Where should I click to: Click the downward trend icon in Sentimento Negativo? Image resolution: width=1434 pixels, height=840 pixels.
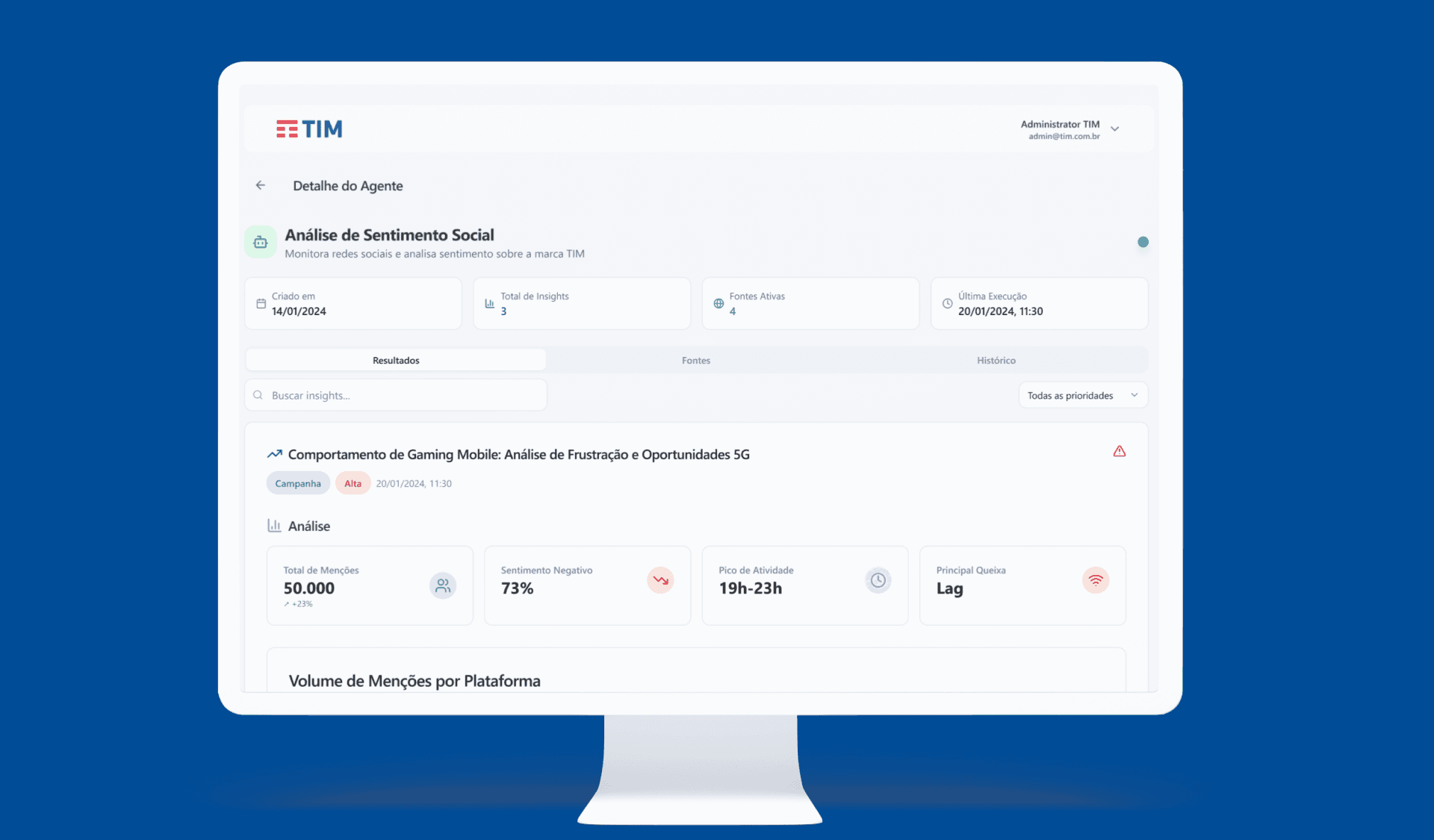pos(660,580)
